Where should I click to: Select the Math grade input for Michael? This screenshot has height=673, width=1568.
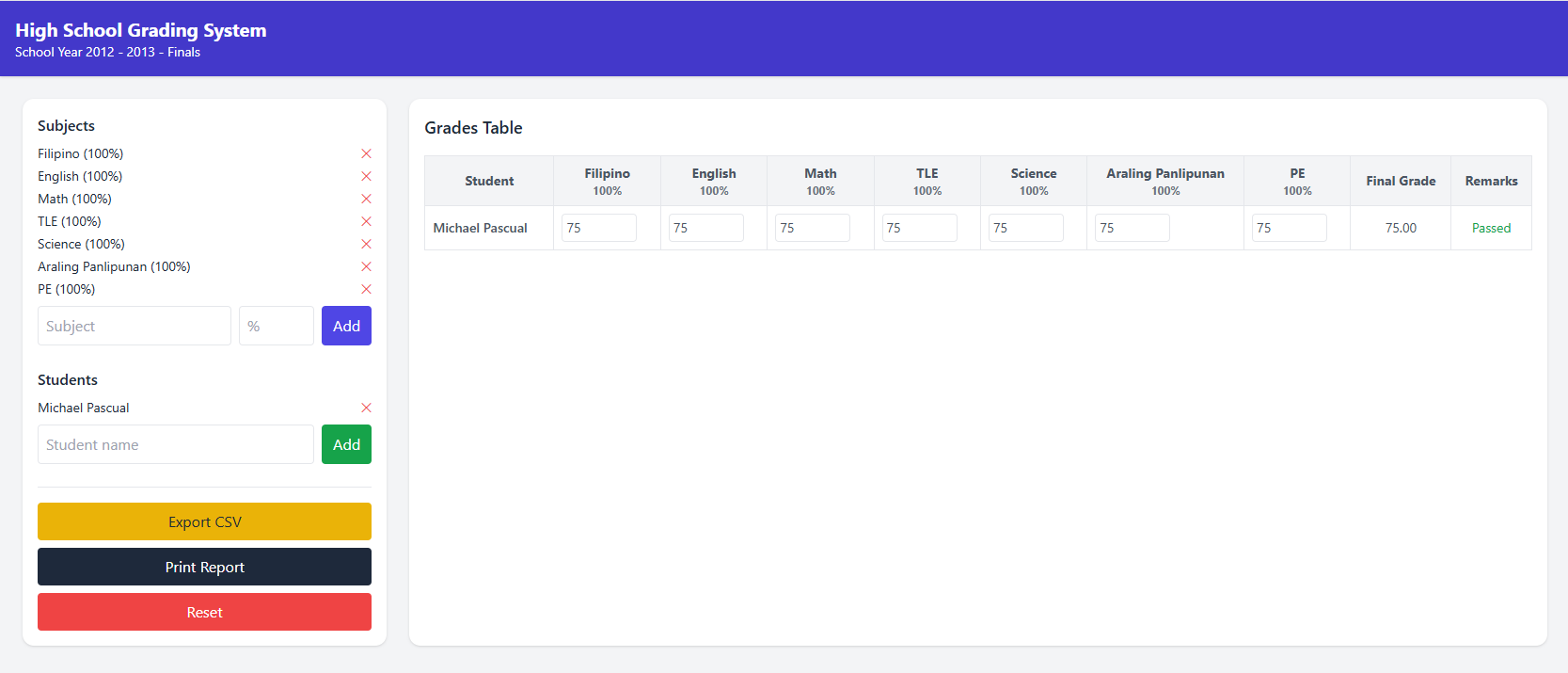click(812, 228)
